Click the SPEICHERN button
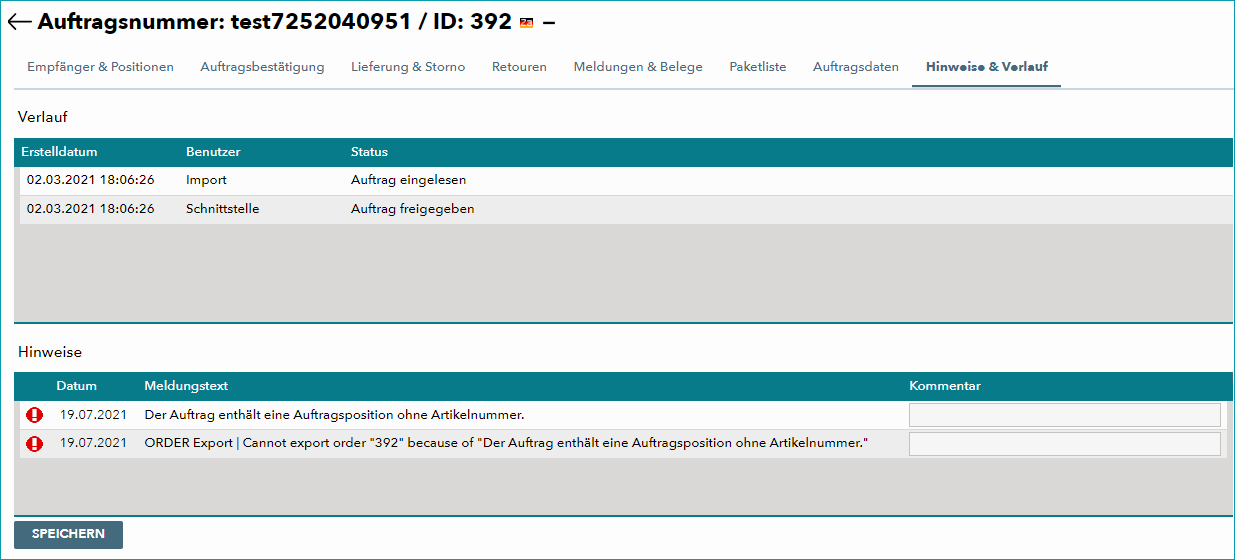Viewport: 1235px width, 560px height. tap(68, 534)
